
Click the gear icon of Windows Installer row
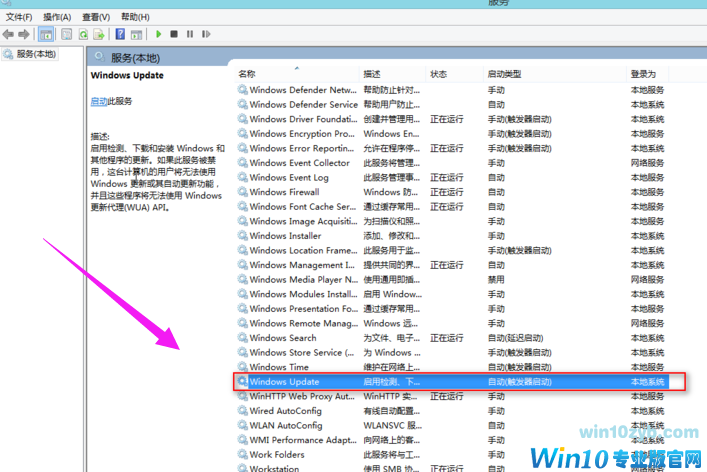[x=243, y=235]
